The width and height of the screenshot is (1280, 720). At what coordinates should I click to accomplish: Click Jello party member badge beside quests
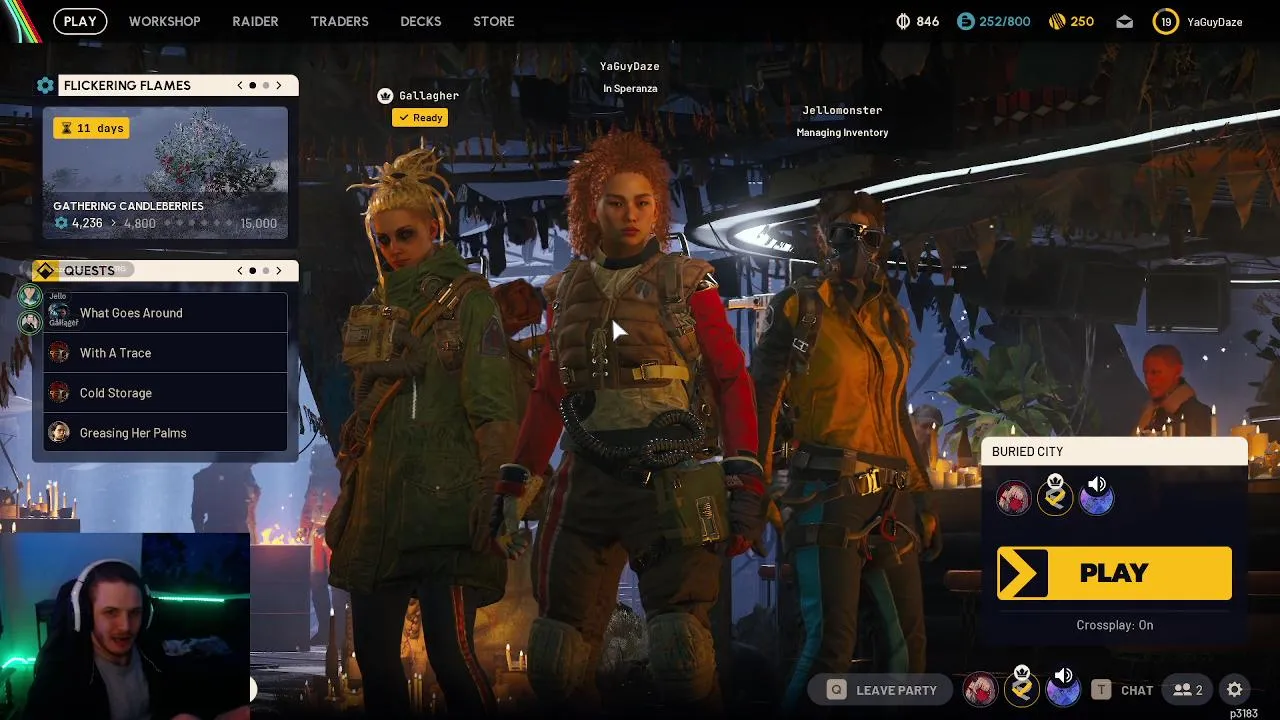click(30, 295)
